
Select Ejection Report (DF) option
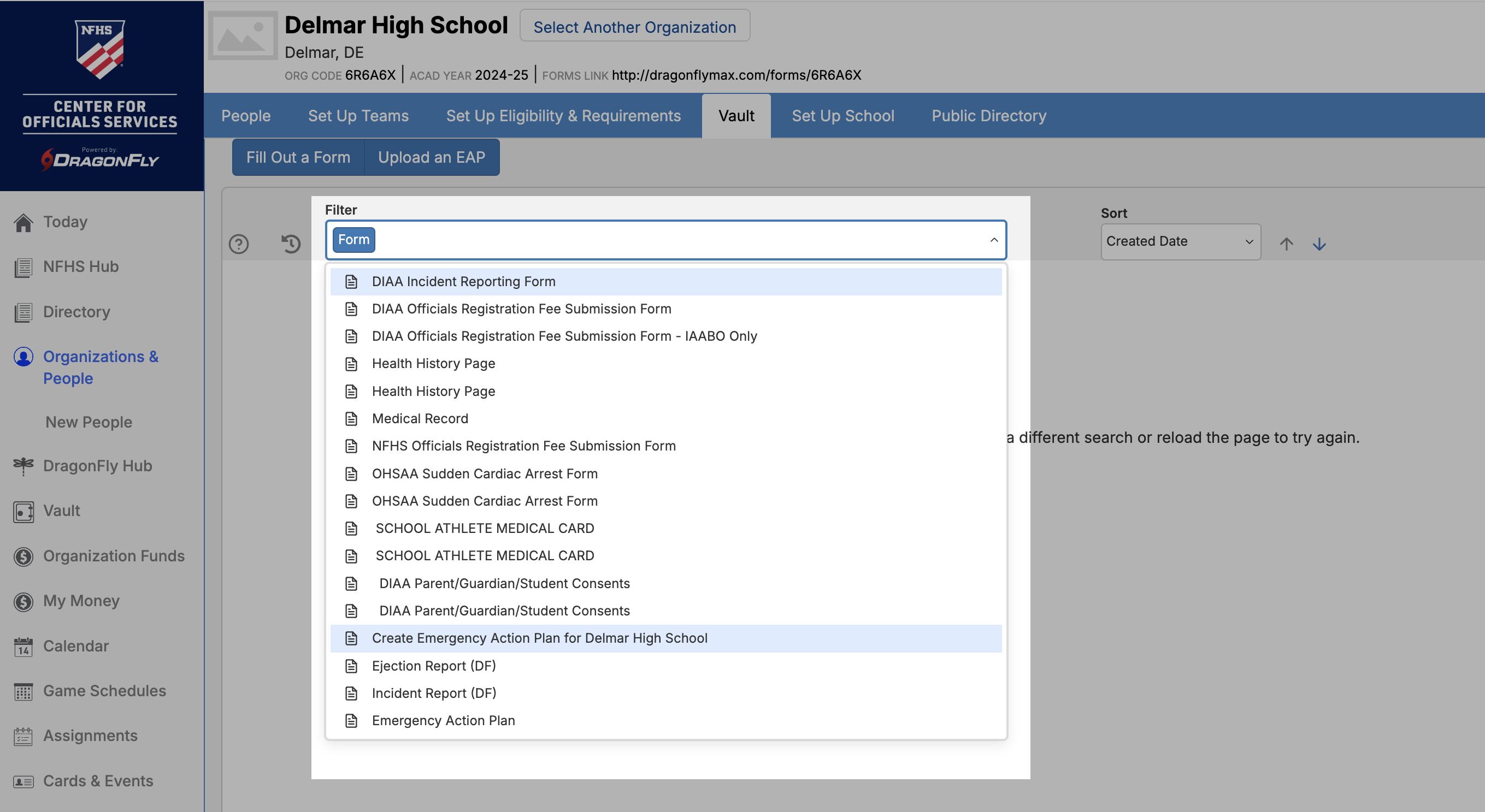tap(433, 666)
